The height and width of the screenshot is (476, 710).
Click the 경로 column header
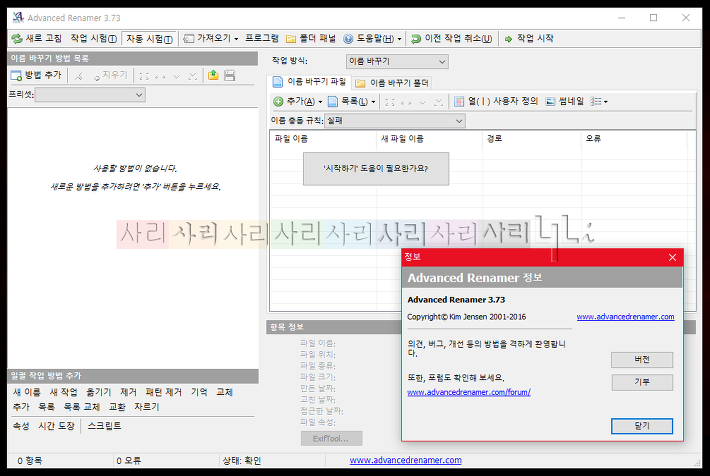coord(532,139)
